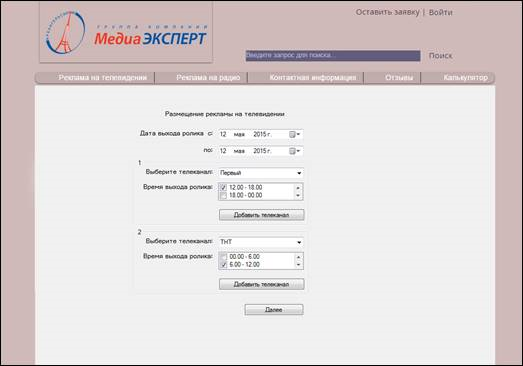Click label Дата выхода ролика с
This screenshot has height=366, width=523.
(x=176, y=133)
